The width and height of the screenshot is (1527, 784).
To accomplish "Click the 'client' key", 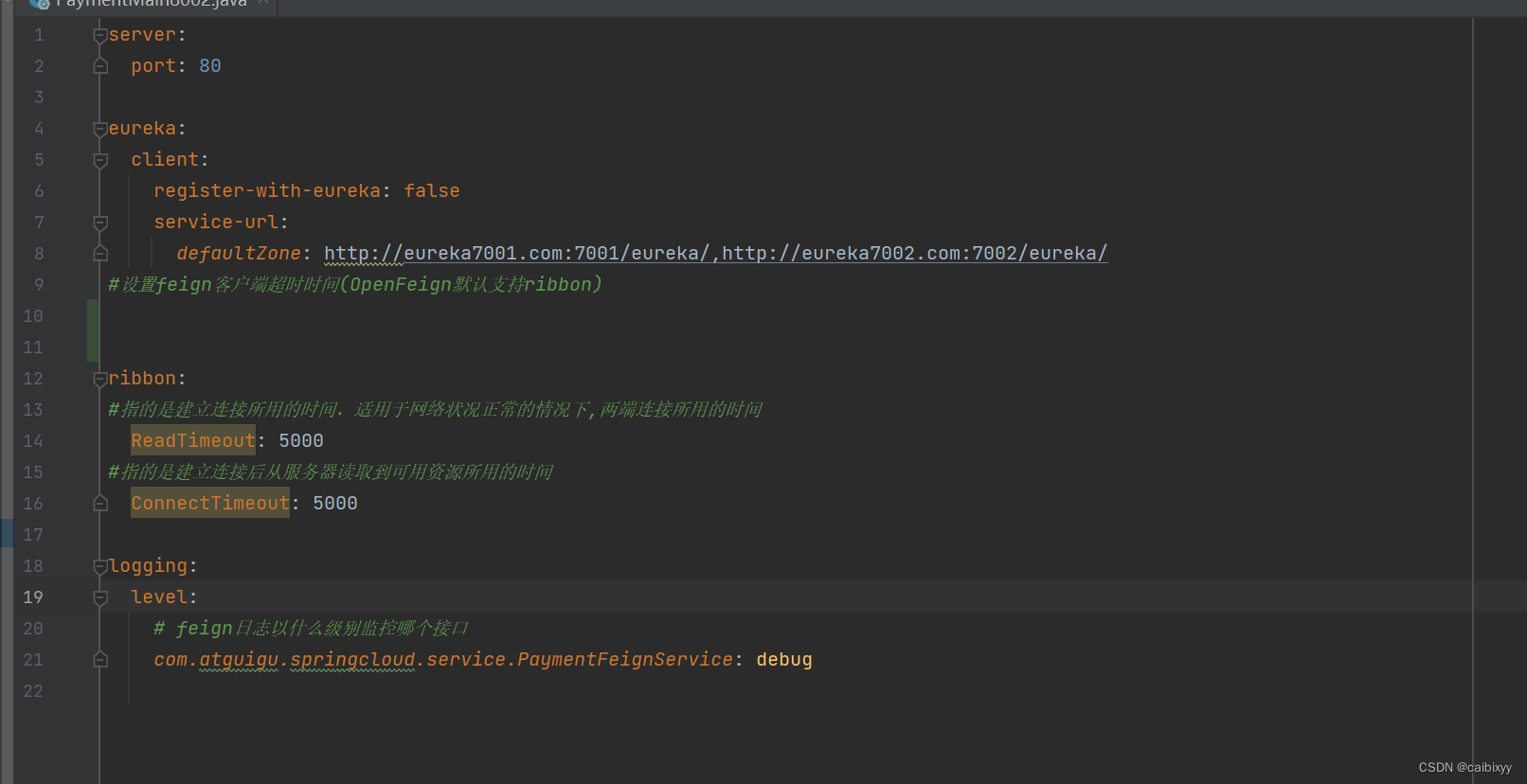I will pos(165,160).
